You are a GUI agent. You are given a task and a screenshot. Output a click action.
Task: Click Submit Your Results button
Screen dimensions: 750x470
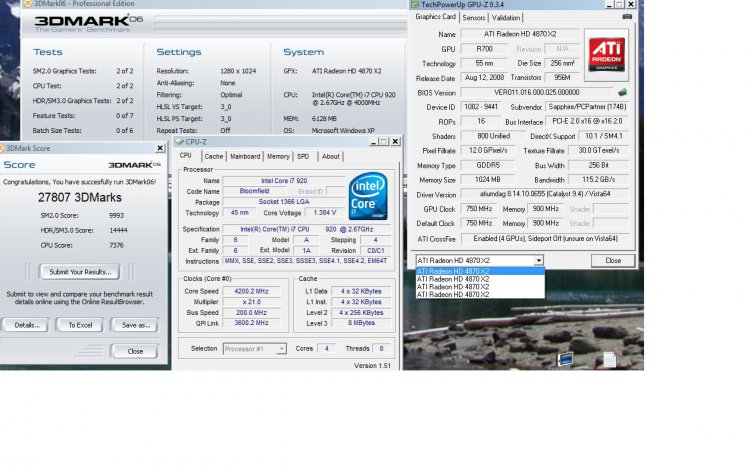(x=80, y=272)
